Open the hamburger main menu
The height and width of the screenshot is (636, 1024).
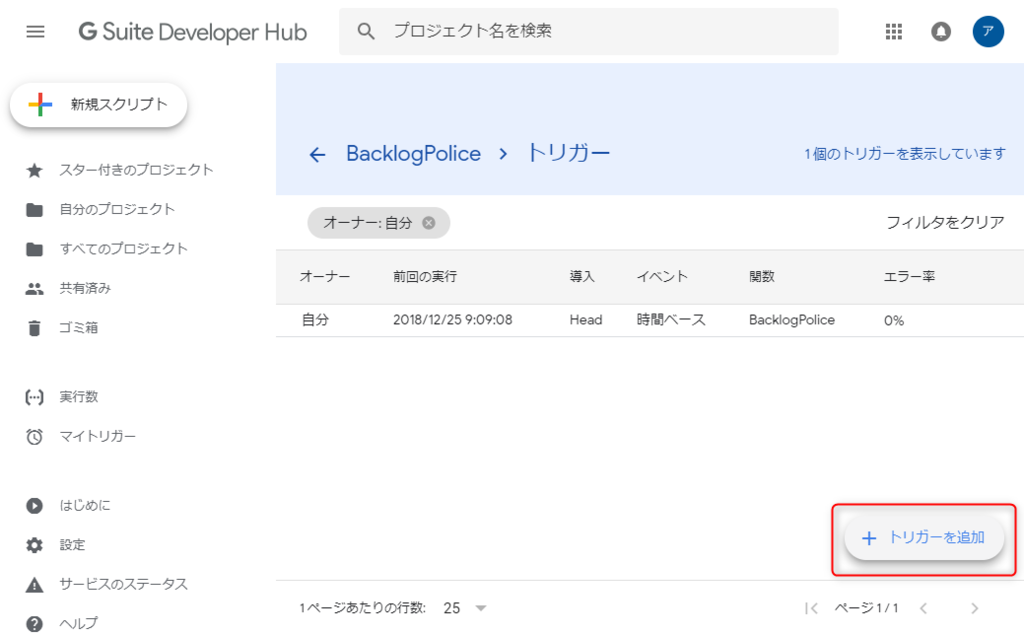pyautogui.click(x=35, y=31)
